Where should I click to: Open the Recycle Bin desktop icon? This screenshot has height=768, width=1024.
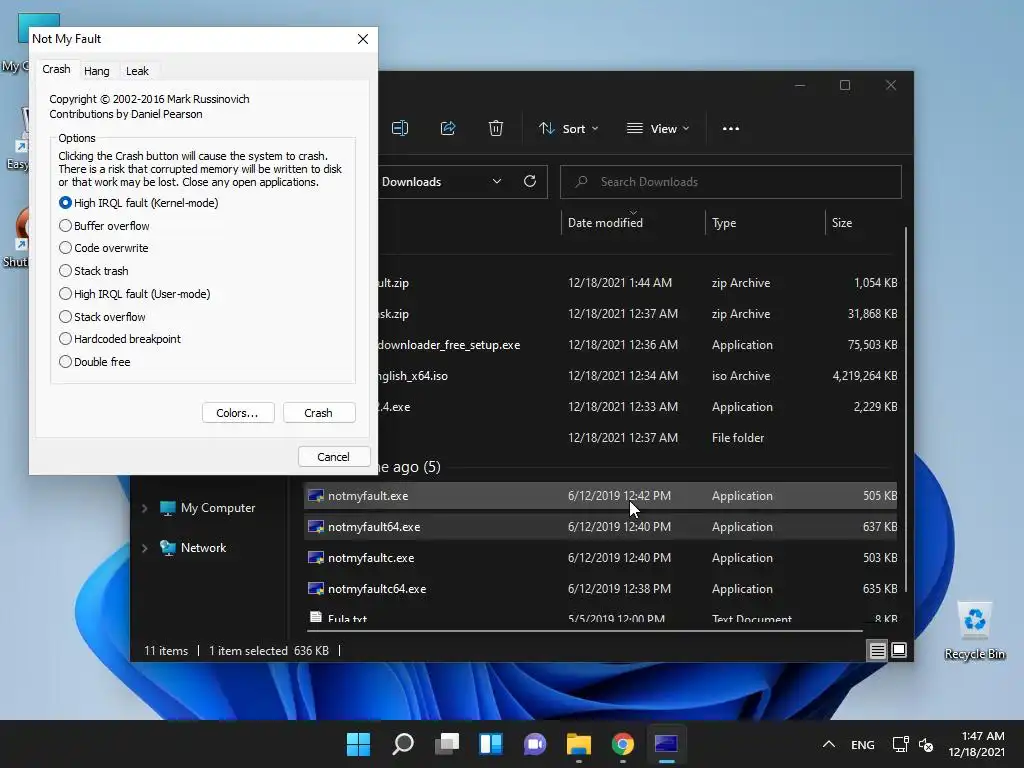974,631
